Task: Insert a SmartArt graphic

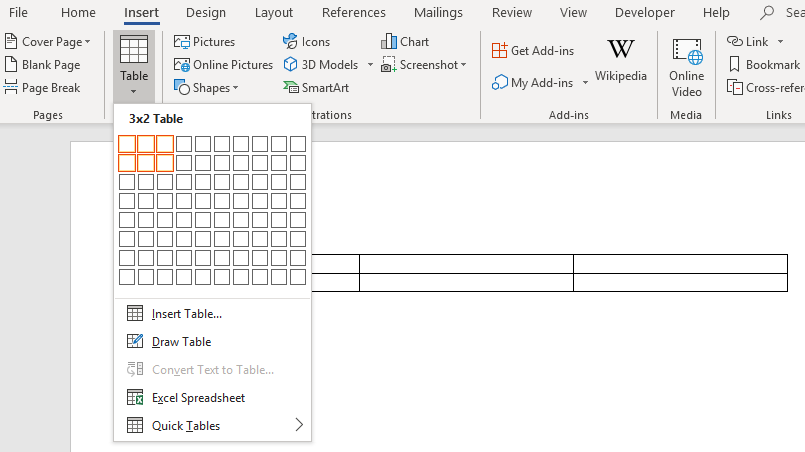Action: [x=316, y=88]
